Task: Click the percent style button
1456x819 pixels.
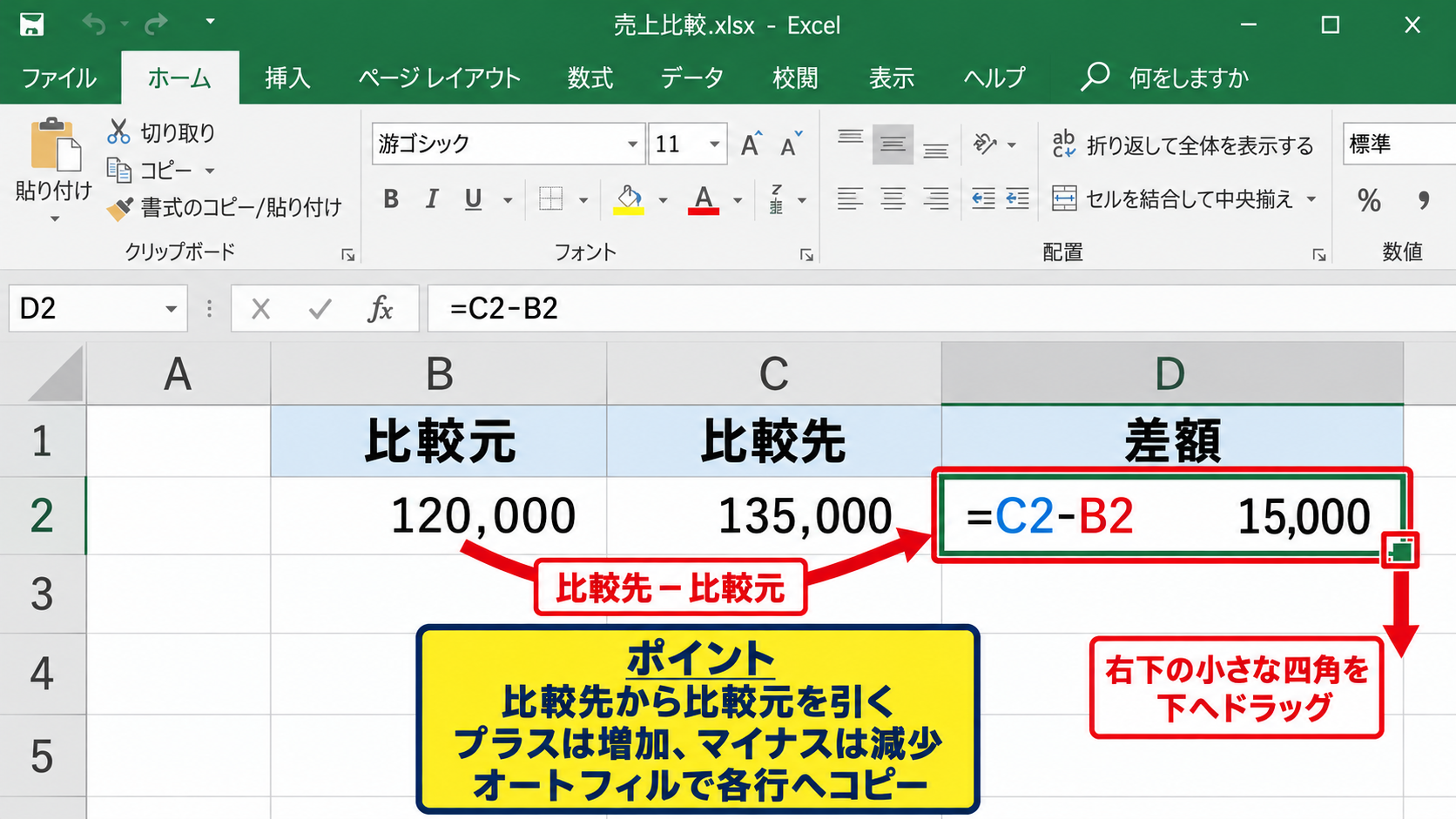Action: (1369, 200)
